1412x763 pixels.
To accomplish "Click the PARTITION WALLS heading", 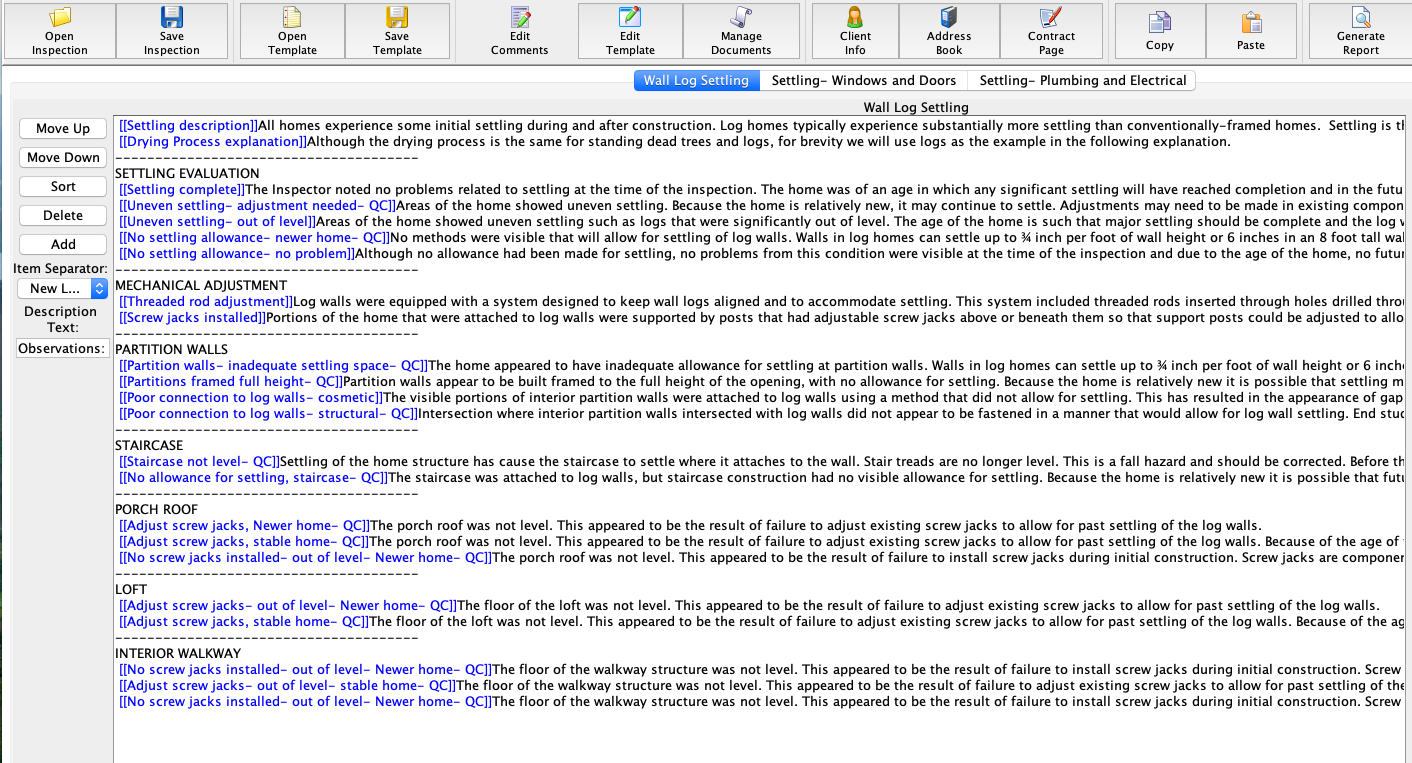I will click(x=171, y=349).
